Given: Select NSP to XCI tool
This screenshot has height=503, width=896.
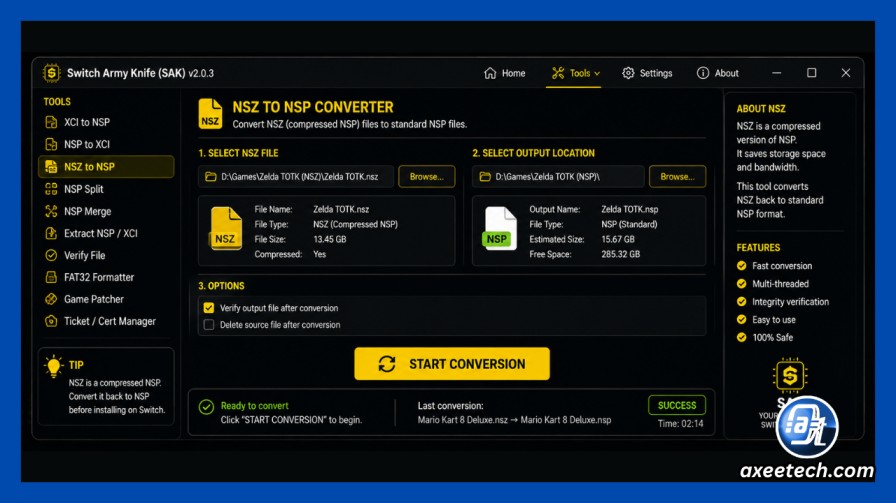Looking at the screenshot, I should click(x=106, y=144).
